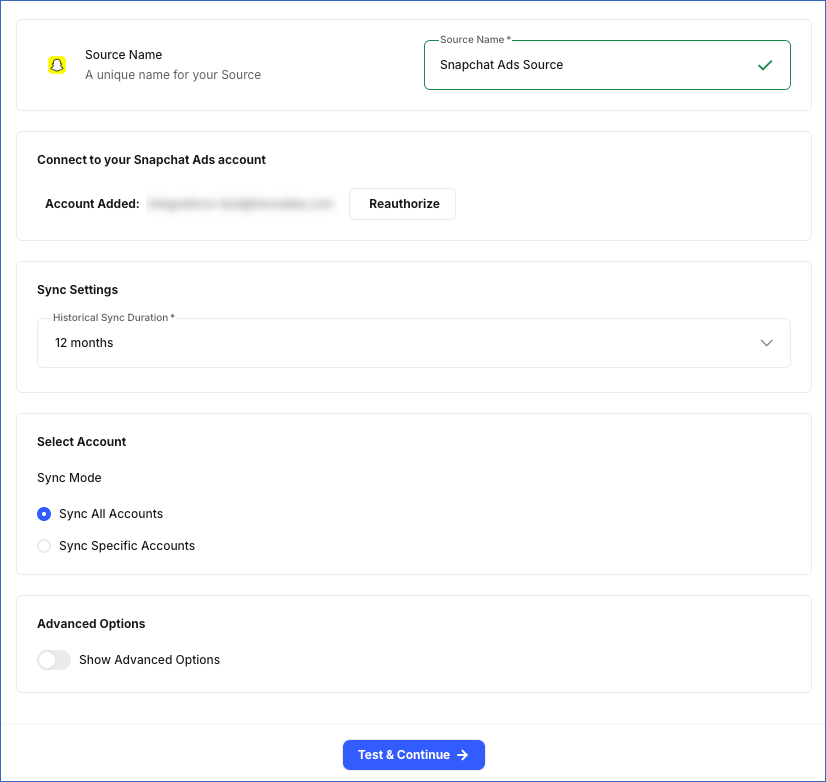Click the yellow Snapchat ghost logo icon
This screenshot has height=782, width=826.
click(x=57, y=65)
